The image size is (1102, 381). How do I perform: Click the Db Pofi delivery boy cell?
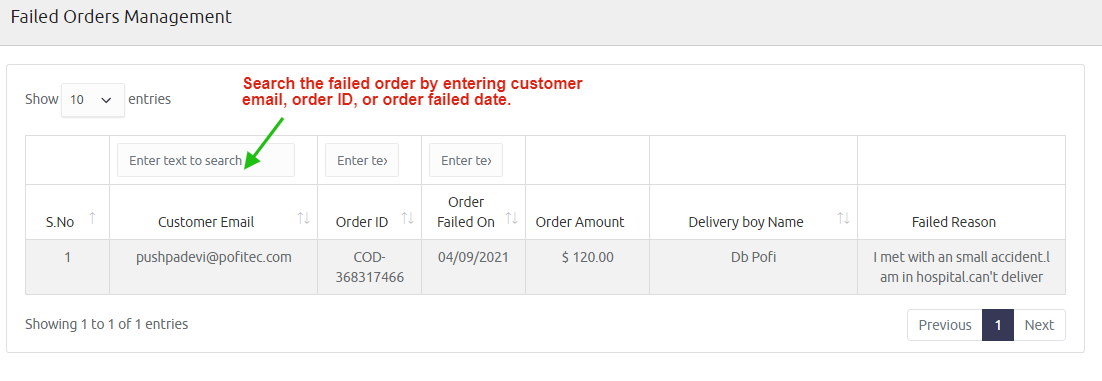tap(753, 257)
